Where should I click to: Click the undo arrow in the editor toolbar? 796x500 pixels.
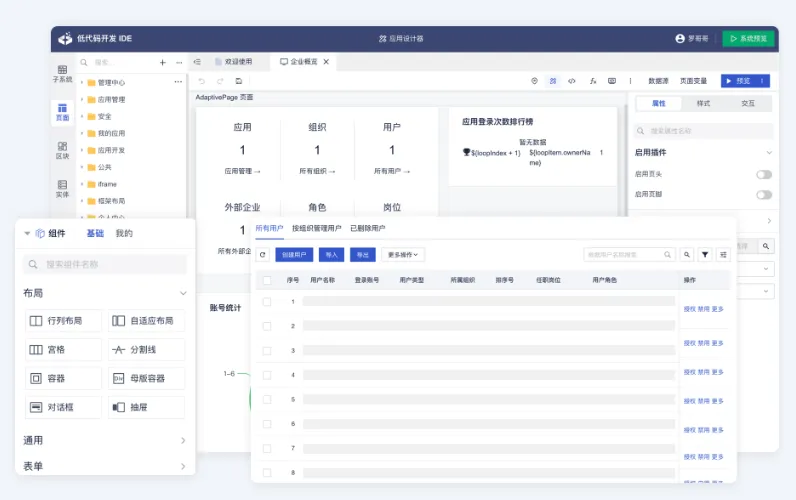[x=202, y=81]
